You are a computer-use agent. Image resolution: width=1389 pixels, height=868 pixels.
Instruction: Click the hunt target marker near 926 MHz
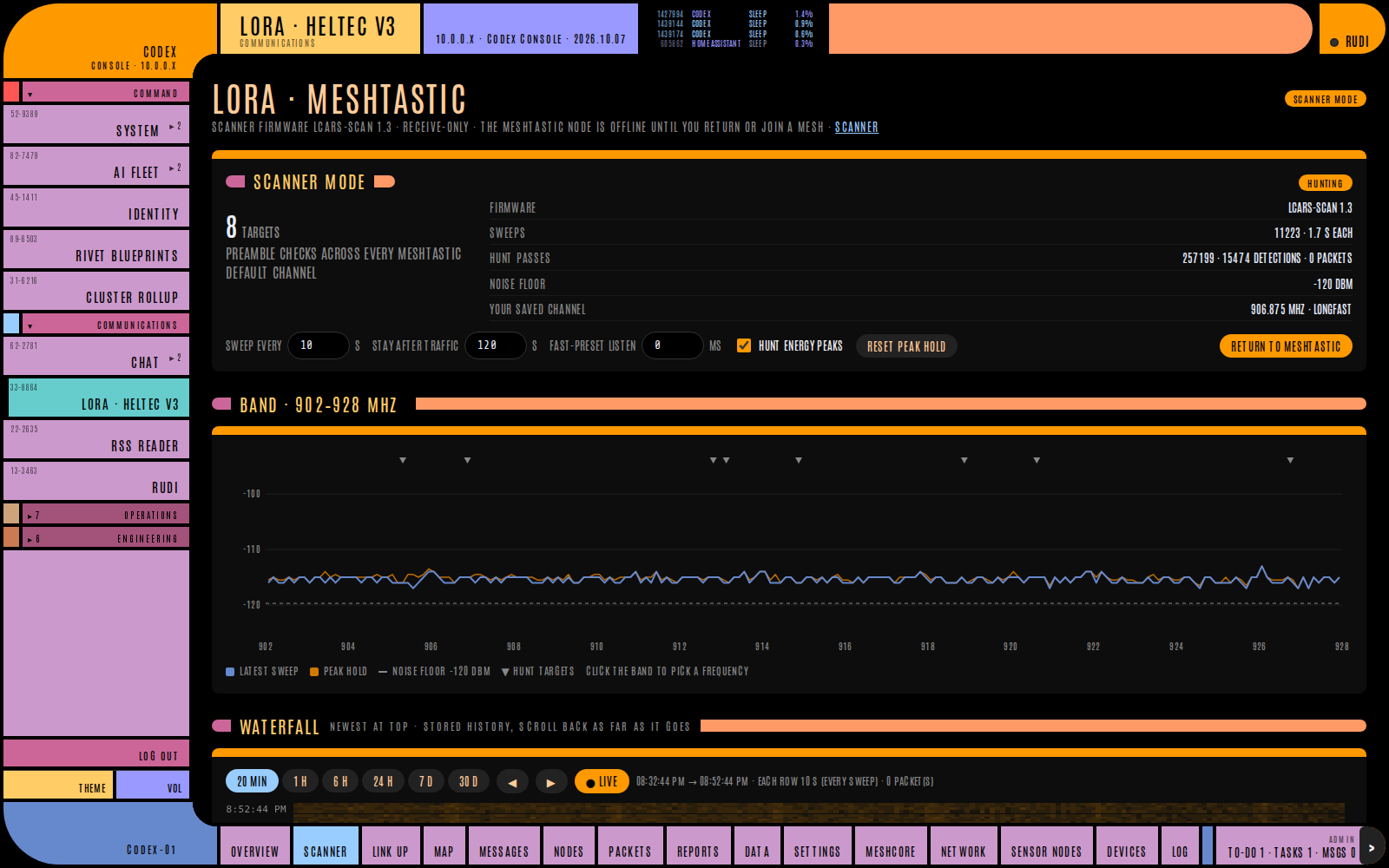tap(1290, 460)
